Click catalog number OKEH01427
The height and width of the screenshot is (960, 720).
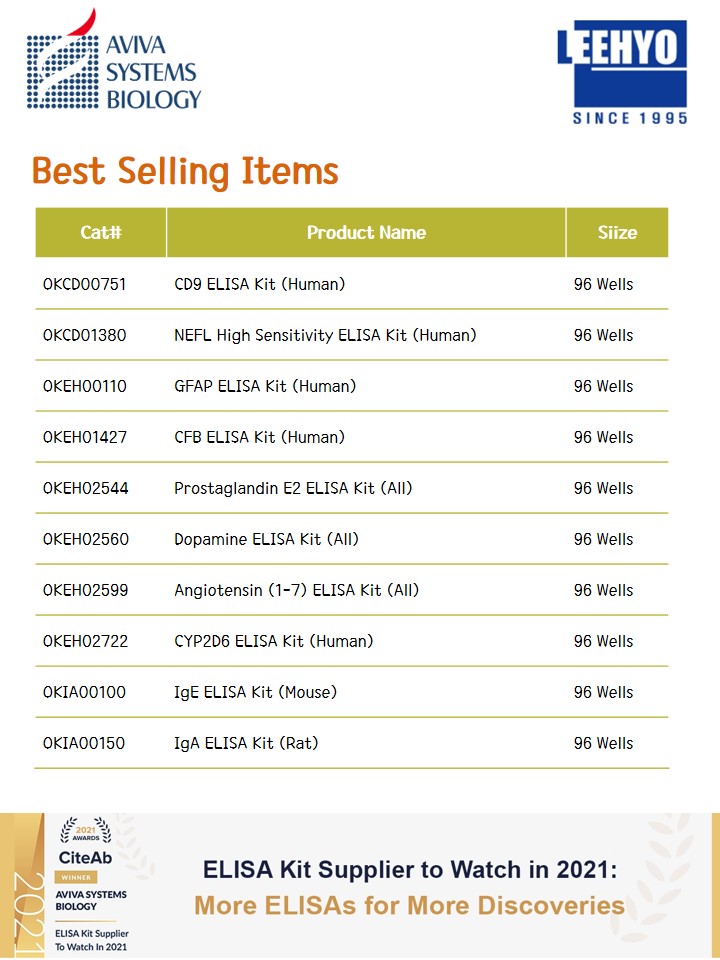(x=85, y=437)
